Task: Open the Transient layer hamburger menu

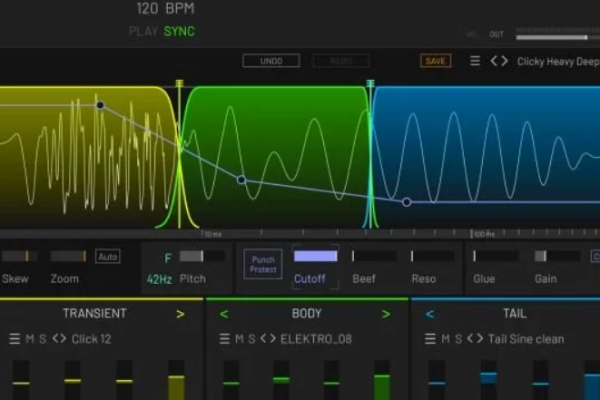Action: click(x=14, y=339)
